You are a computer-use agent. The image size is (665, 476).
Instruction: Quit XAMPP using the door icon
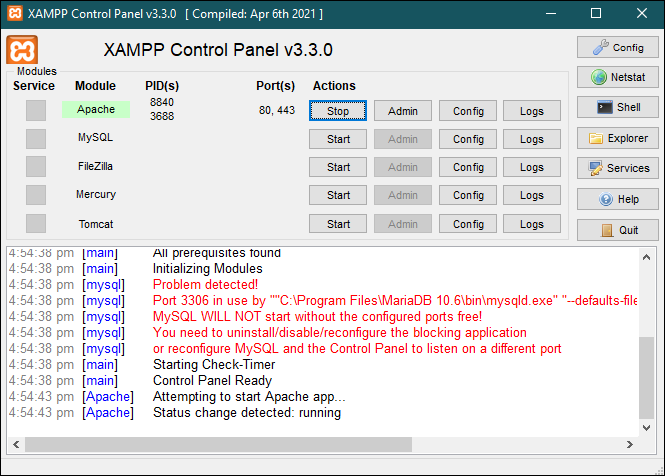coord(616,229)
